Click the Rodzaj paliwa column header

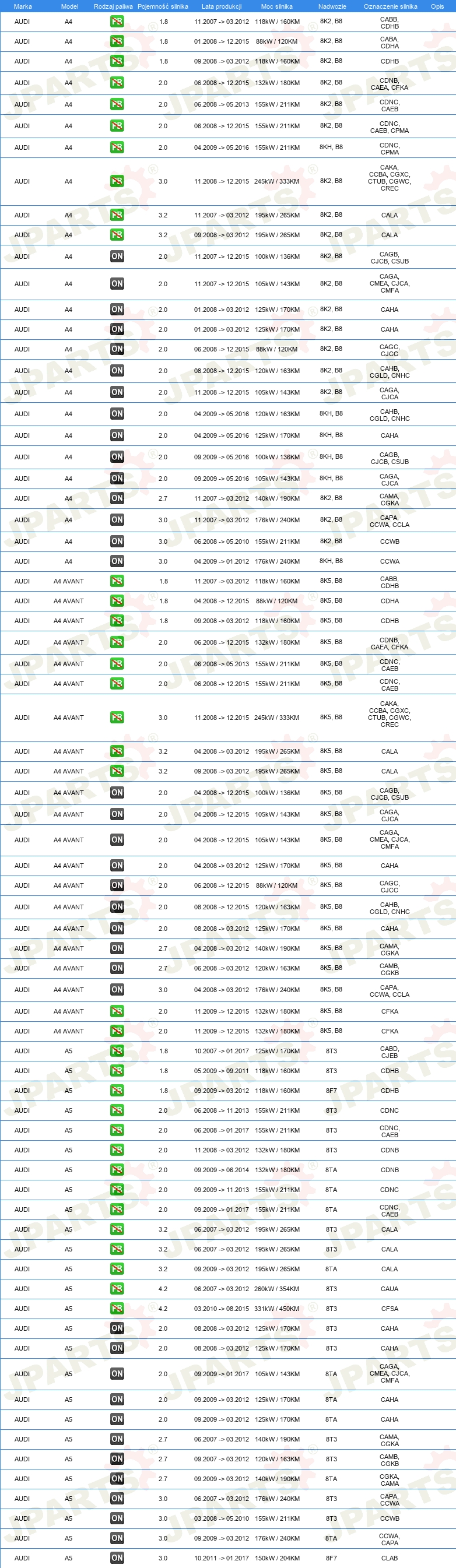(x=113, y=6)
